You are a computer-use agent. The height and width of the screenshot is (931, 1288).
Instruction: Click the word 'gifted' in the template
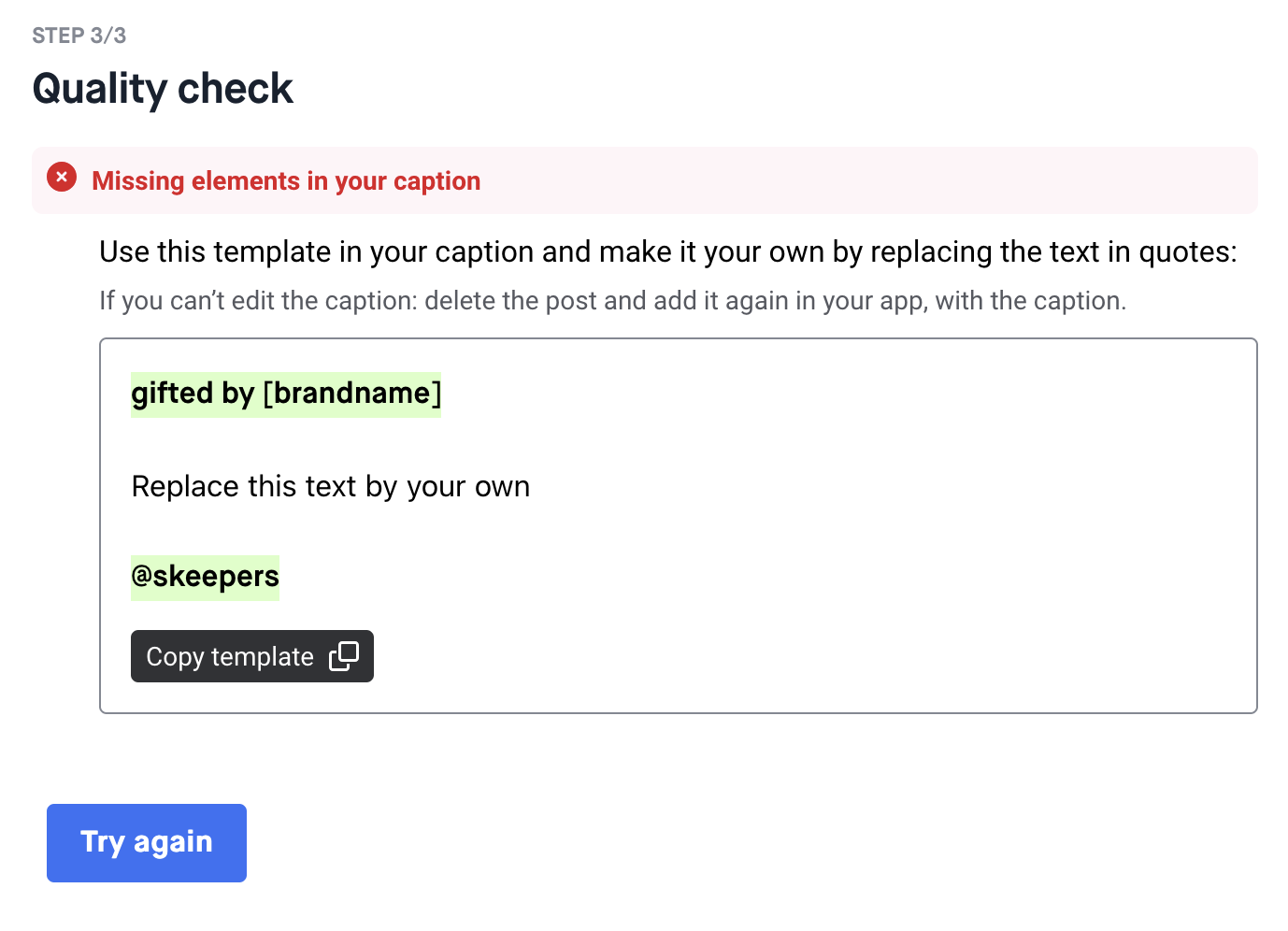coord(172,394)
